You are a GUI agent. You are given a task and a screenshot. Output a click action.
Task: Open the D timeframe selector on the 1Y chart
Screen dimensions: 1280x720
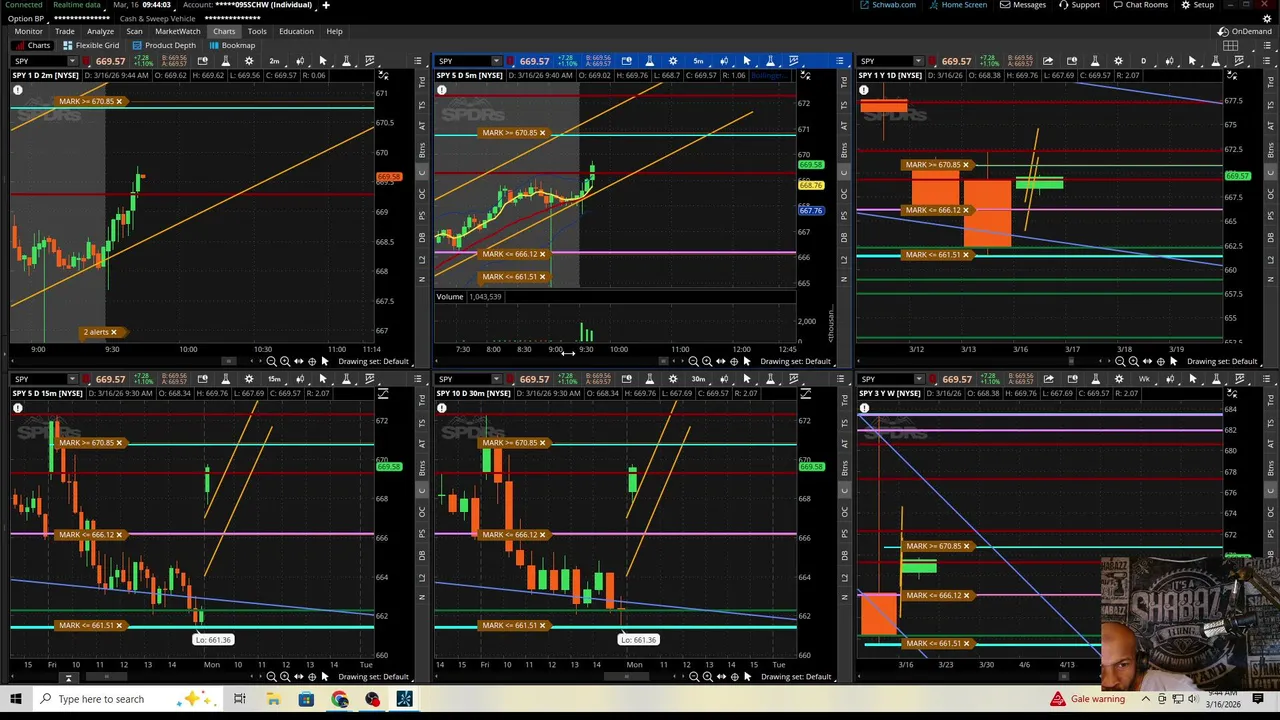click(1143, 61)
